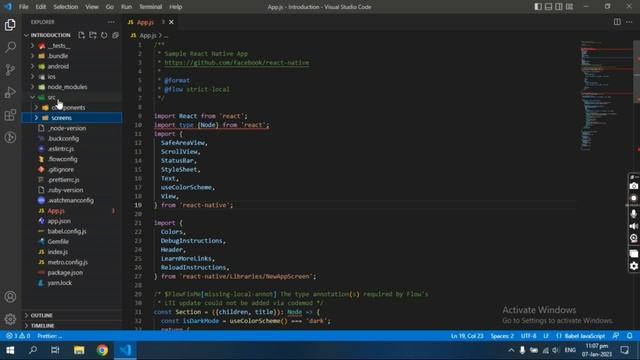Viewport: 640px width, 360px height.
Task: Create a new file in Introduction
Action: (x=82, y=35)
